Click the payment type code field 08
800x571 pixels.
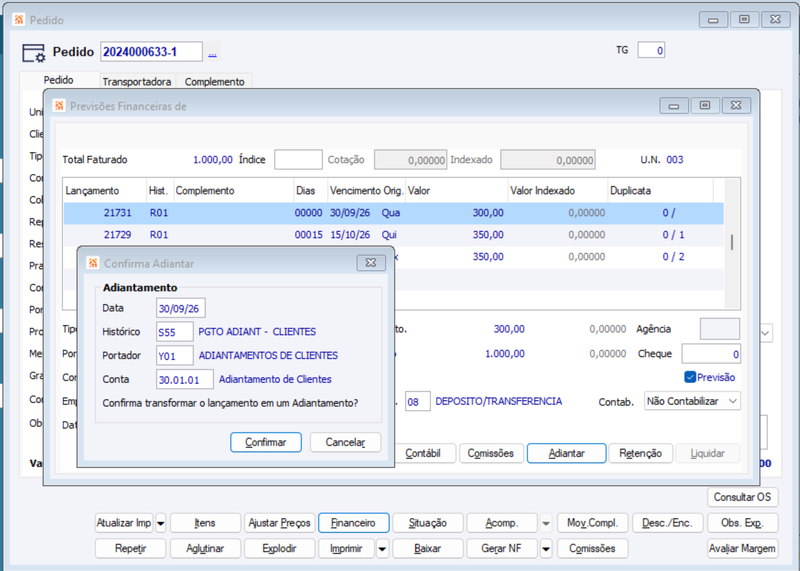point(418,402)
